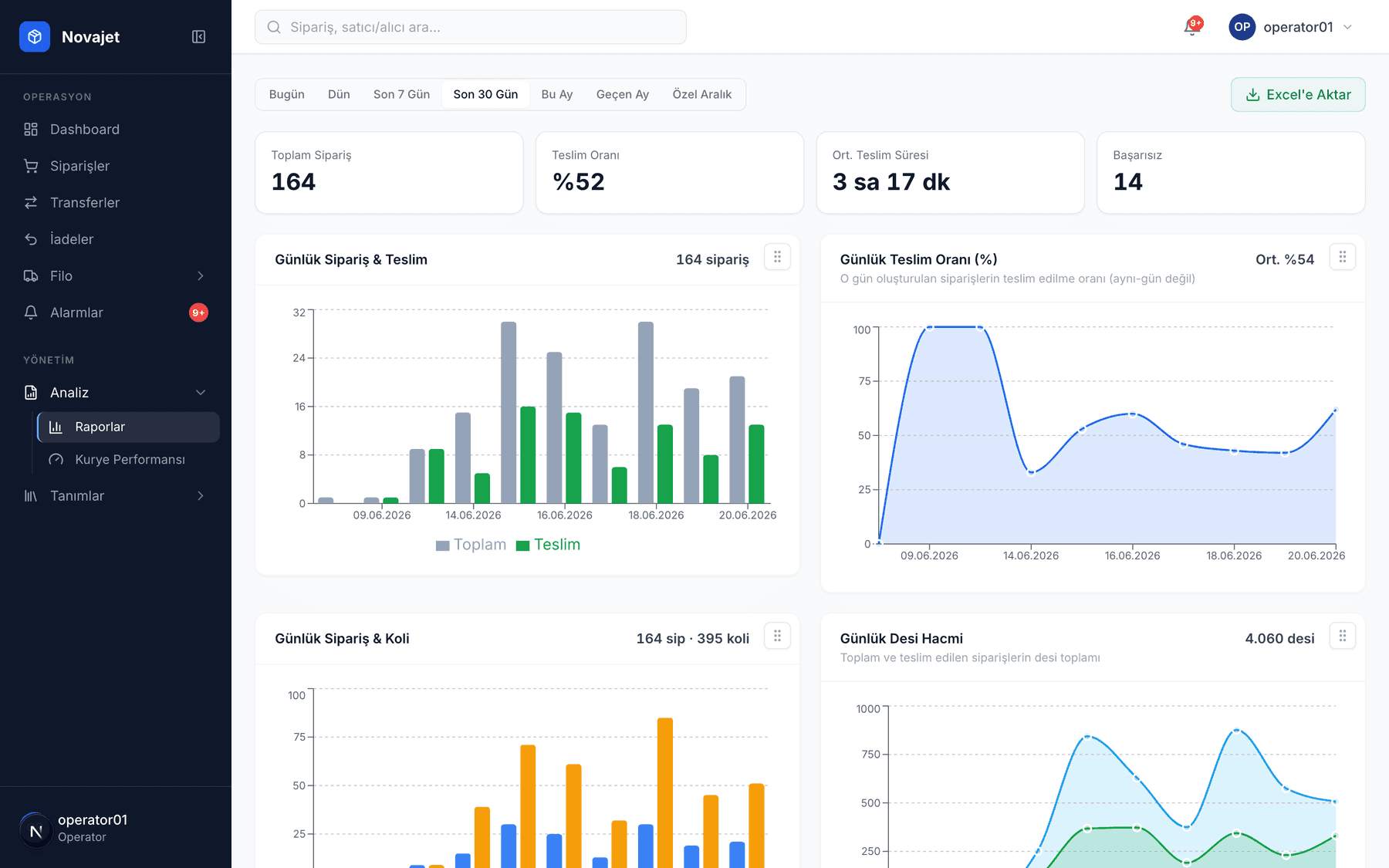Select the Dün date range tab
The width and height of the screenshot is (1389, 868).
point(339,94)
